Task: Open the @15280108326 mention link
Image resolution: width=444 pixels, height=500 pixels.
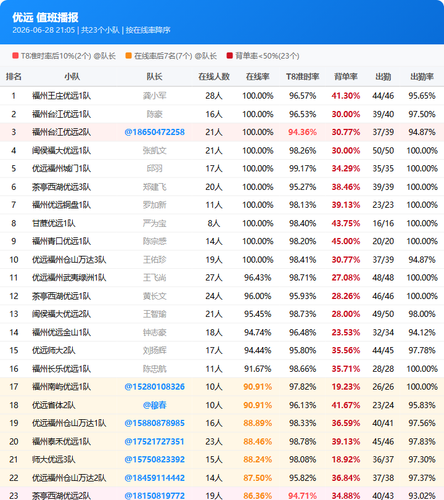Action: pyautogui.click(x=154, y=387)
